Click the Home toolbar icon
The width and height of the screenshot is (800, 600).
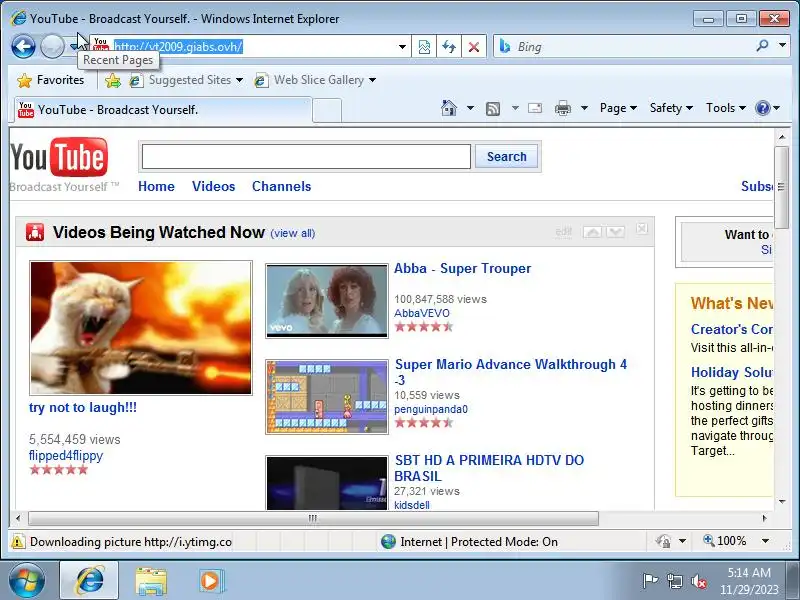(448, 108)
